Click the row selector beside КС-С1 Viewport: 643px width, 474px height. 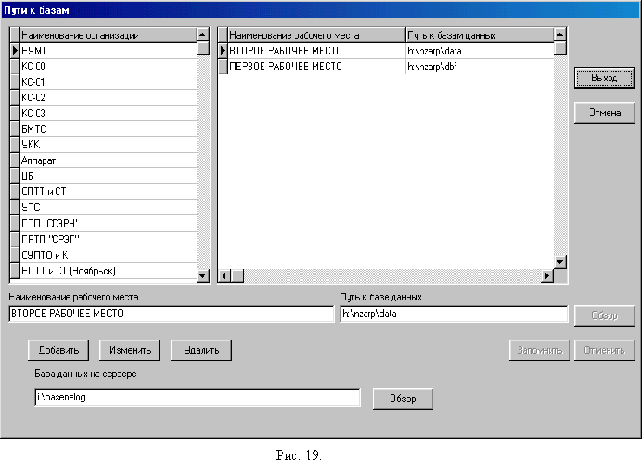tap(15, 82)
